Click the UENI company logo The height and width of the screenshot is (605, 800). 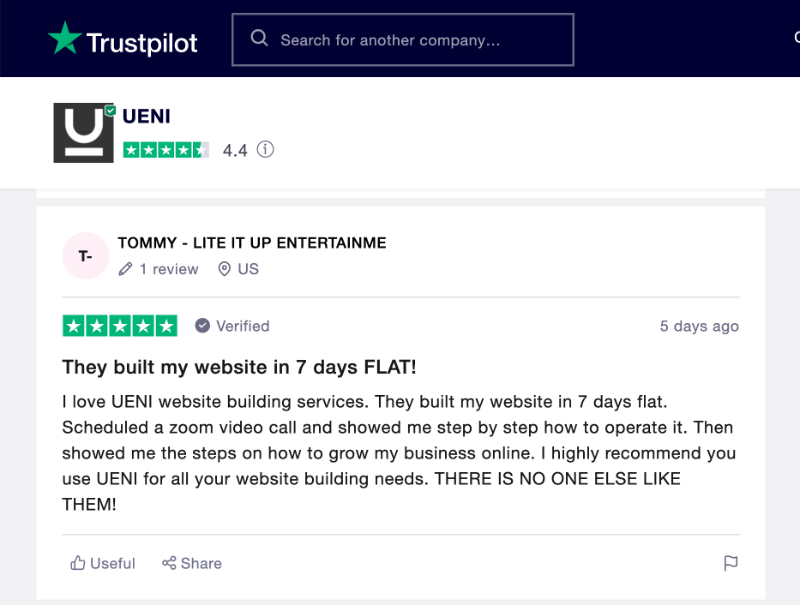83,132
